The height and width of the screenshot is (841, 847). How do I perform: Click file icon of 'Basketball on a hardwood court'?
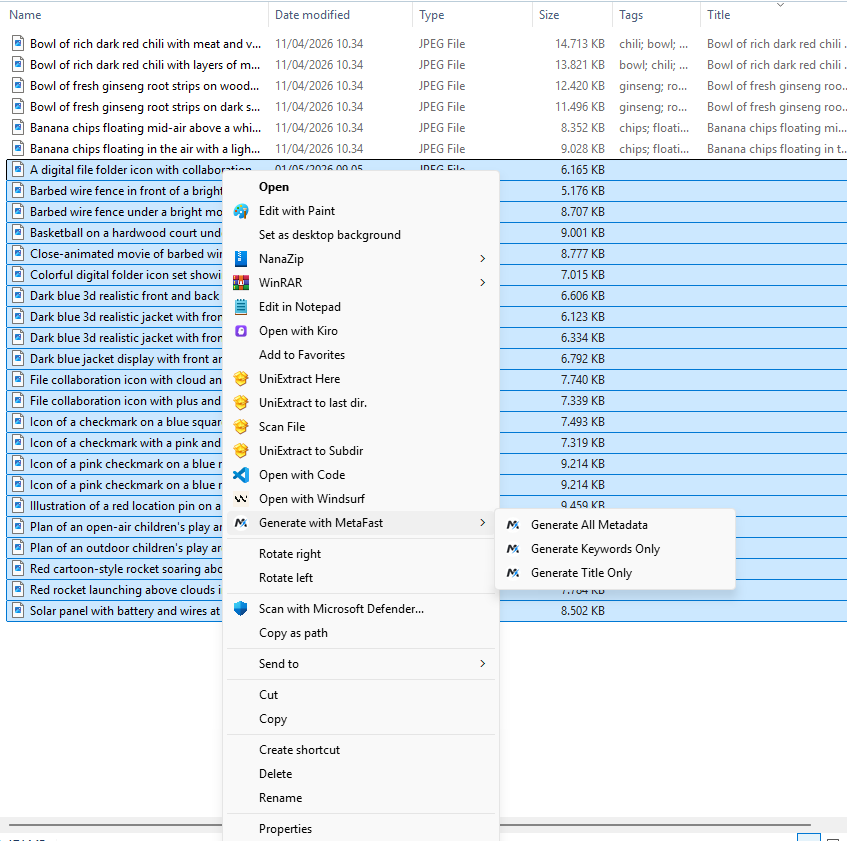pyautogui.click(x=18, y=232)
